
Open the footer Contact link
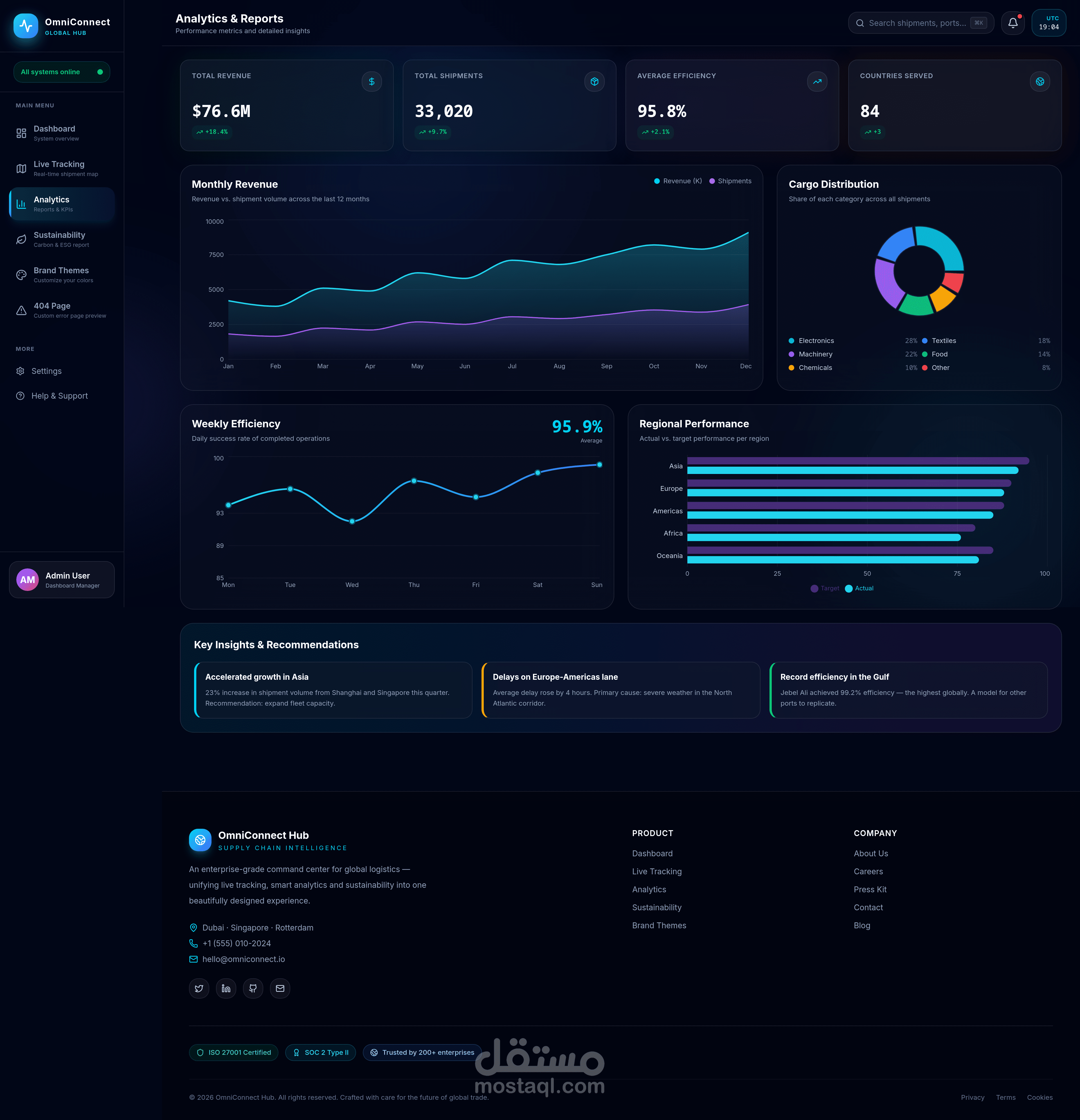coord(868,907)
